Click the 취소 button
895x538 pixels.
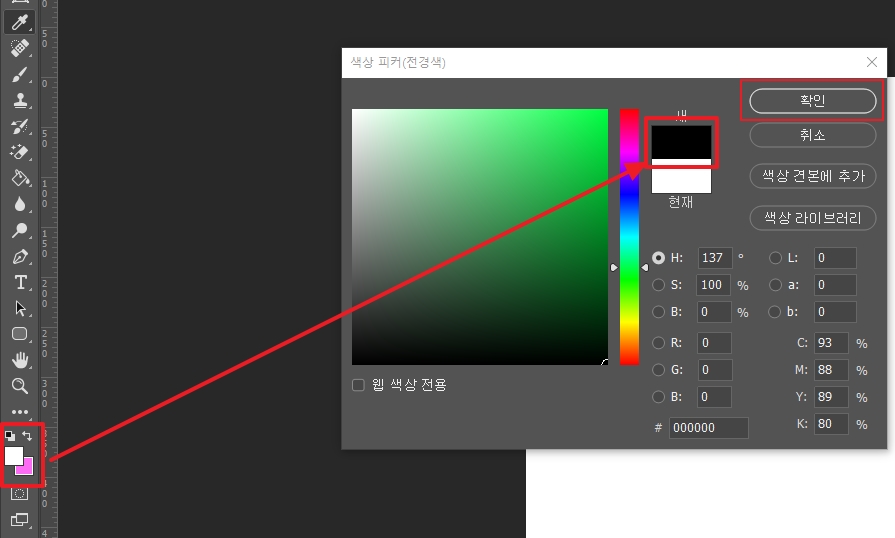(812, 135)
